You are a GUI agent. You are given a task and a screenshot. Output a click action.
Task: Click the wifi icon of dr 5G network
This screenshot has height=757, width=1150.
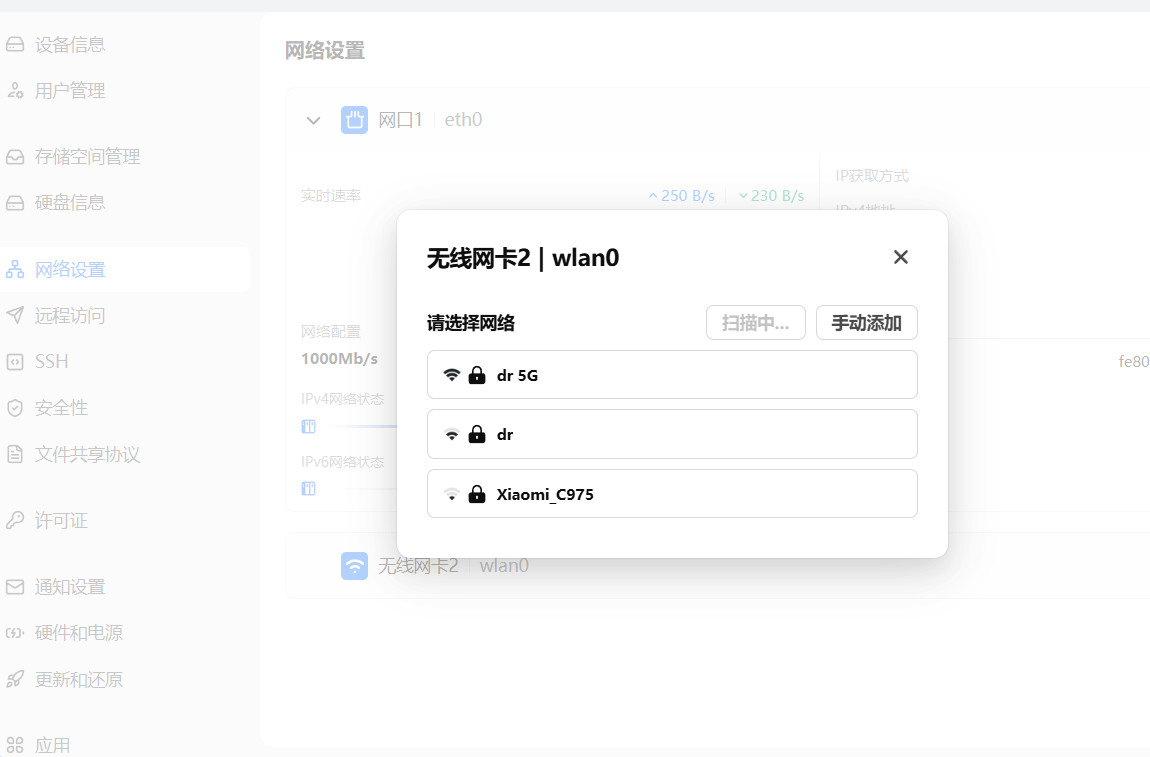pyautogui.click(x=452, y=375)
